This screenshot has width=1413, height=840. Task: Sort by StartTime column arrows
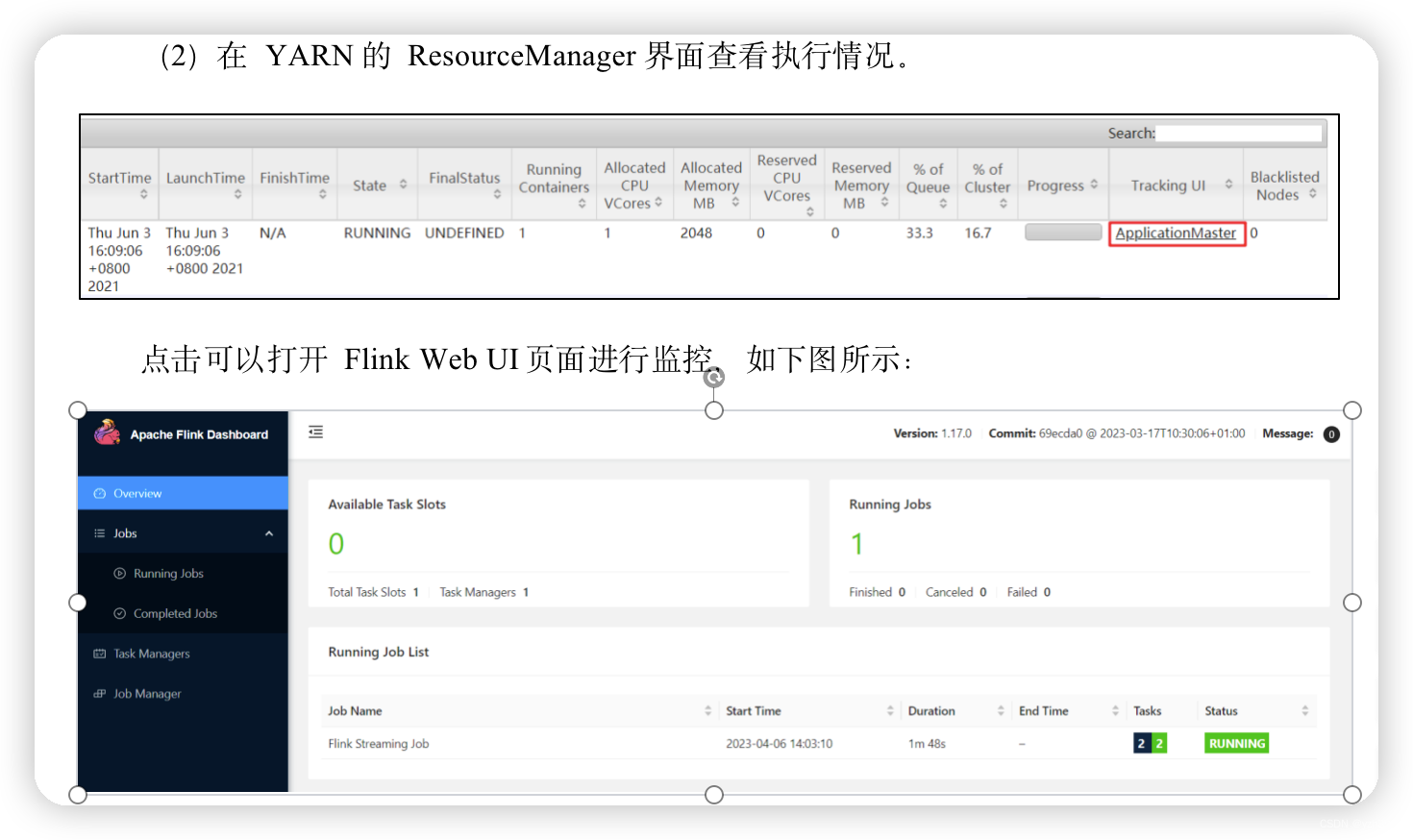(x=144, y=194)
